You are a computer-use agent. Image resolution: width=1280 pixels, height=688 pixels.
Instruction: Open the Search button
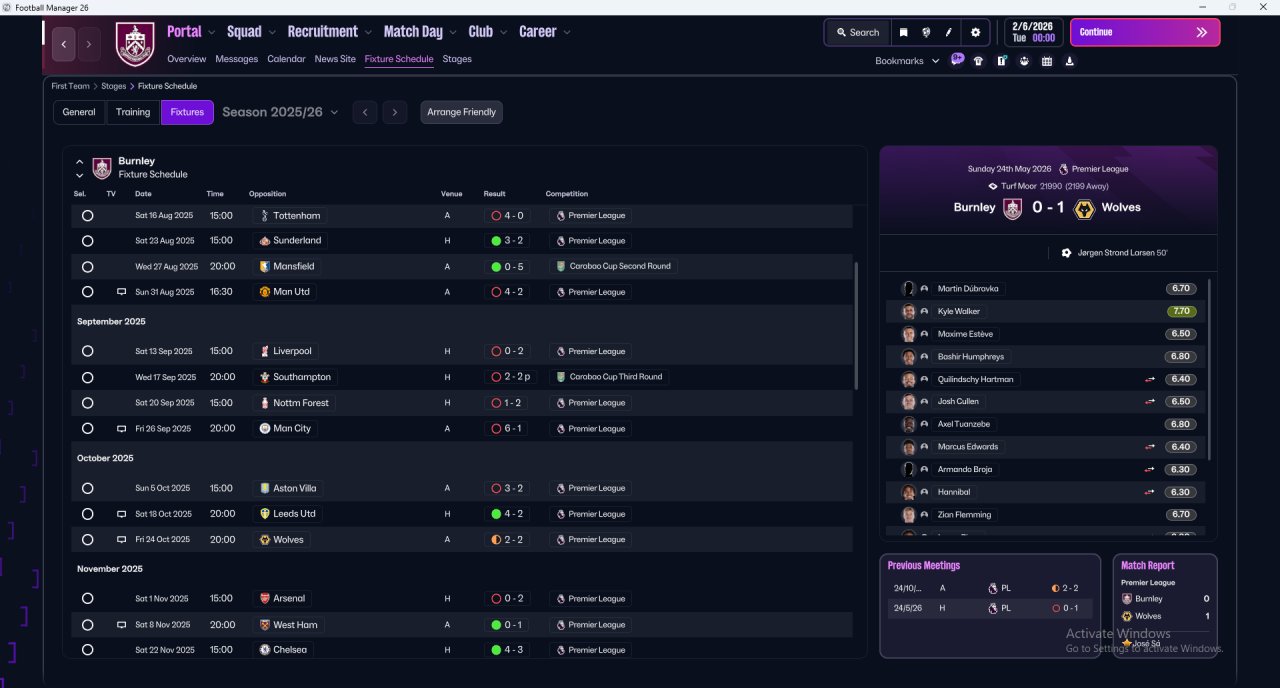[857, 32]
